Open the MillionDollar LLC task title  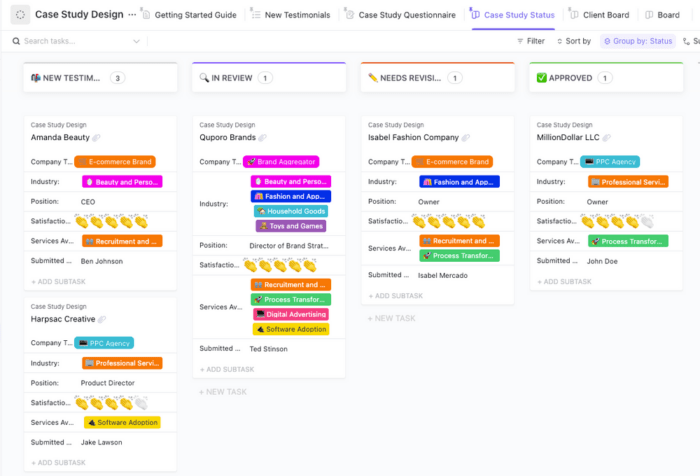[x=568, y=138]
